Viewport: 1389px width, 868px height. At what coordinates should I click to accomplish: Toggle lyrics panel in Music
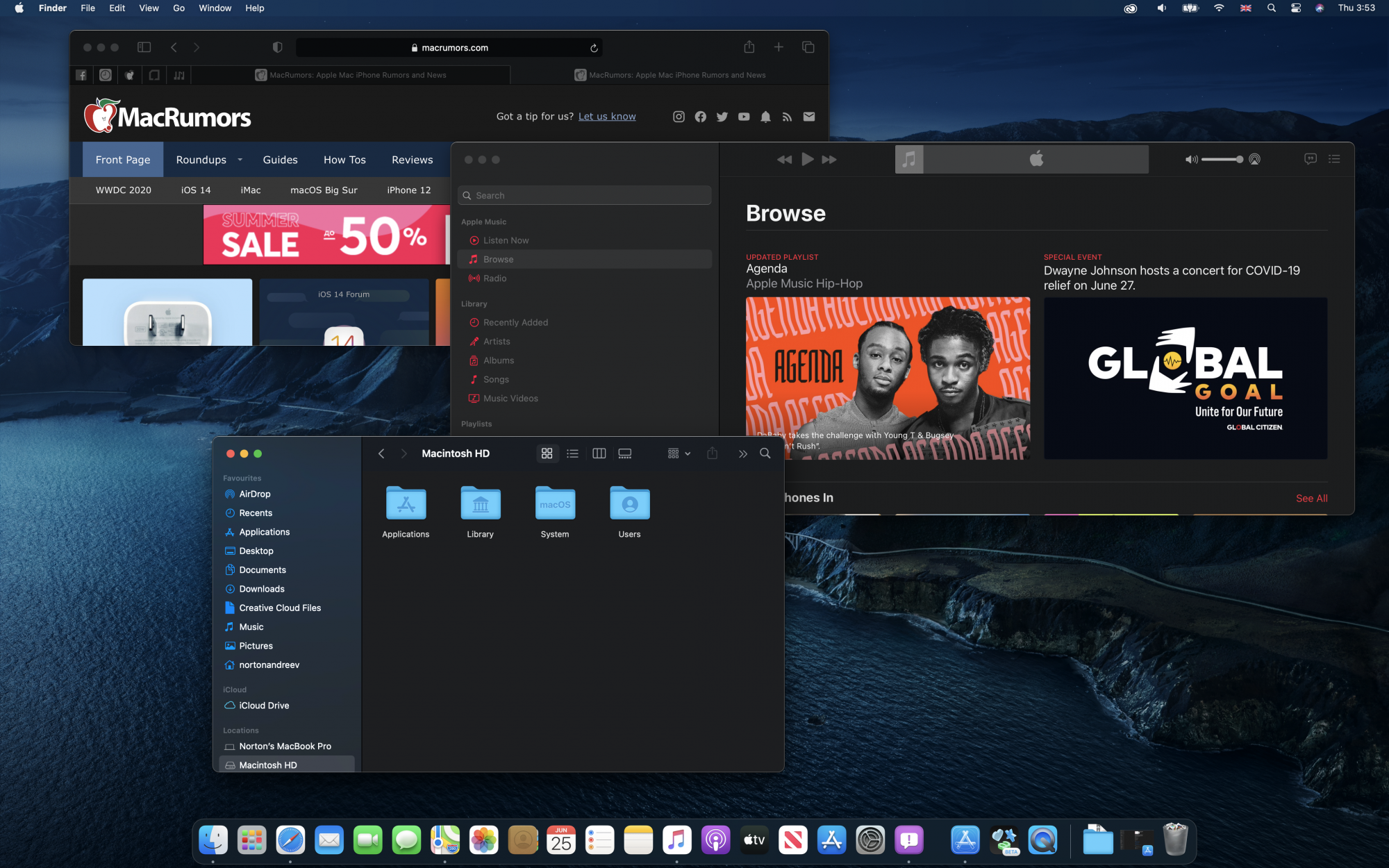click(x=1311, y=159)
